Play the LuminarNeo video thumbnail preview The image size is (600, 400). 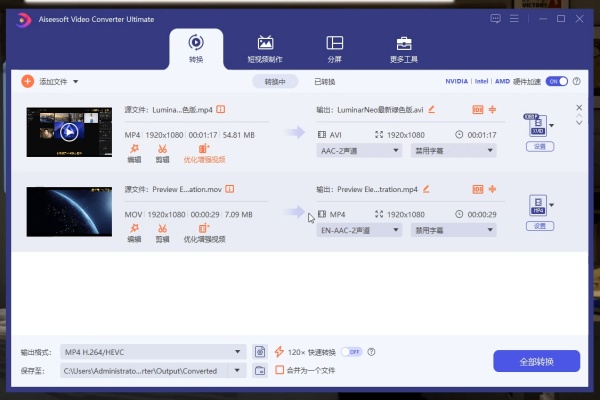coord(68,131)
